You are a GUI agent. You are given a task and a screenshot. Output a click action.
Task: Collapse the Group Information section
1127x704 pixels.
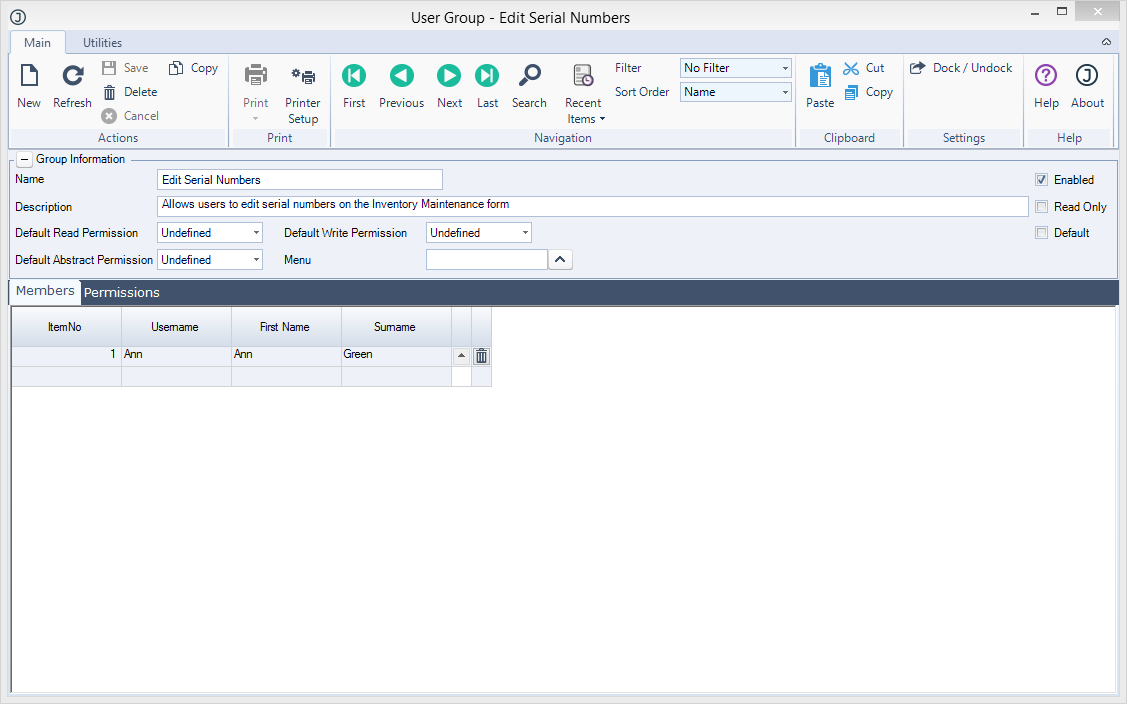[x=24, y=159]
